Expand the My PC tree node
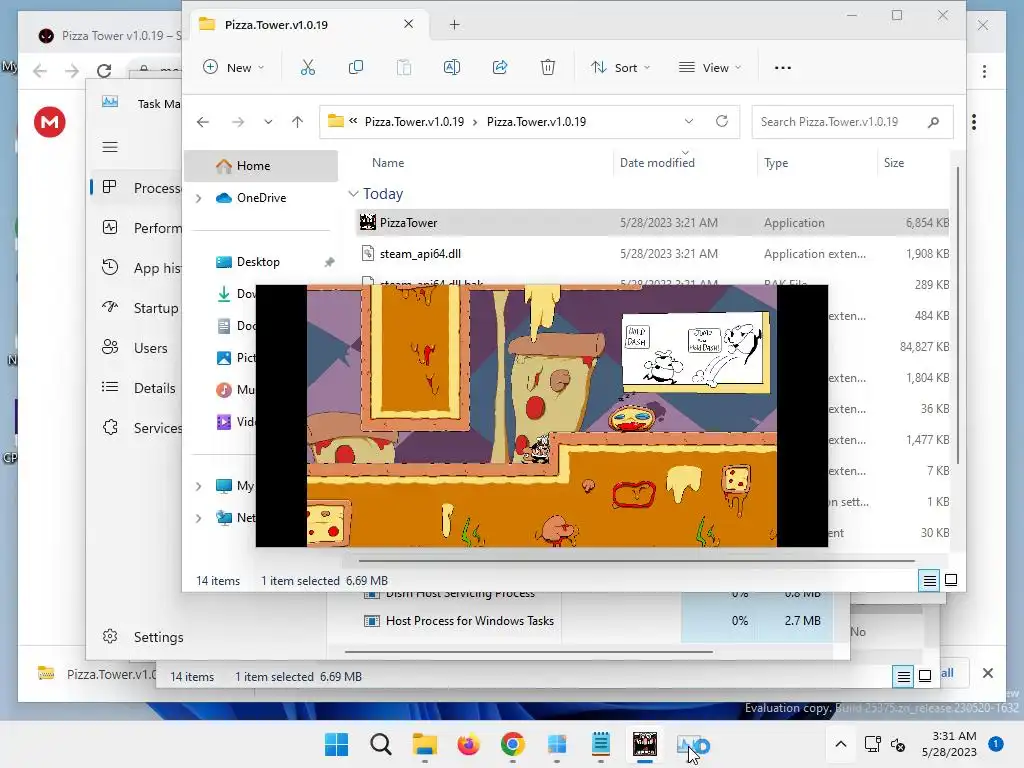 [199, 486]
